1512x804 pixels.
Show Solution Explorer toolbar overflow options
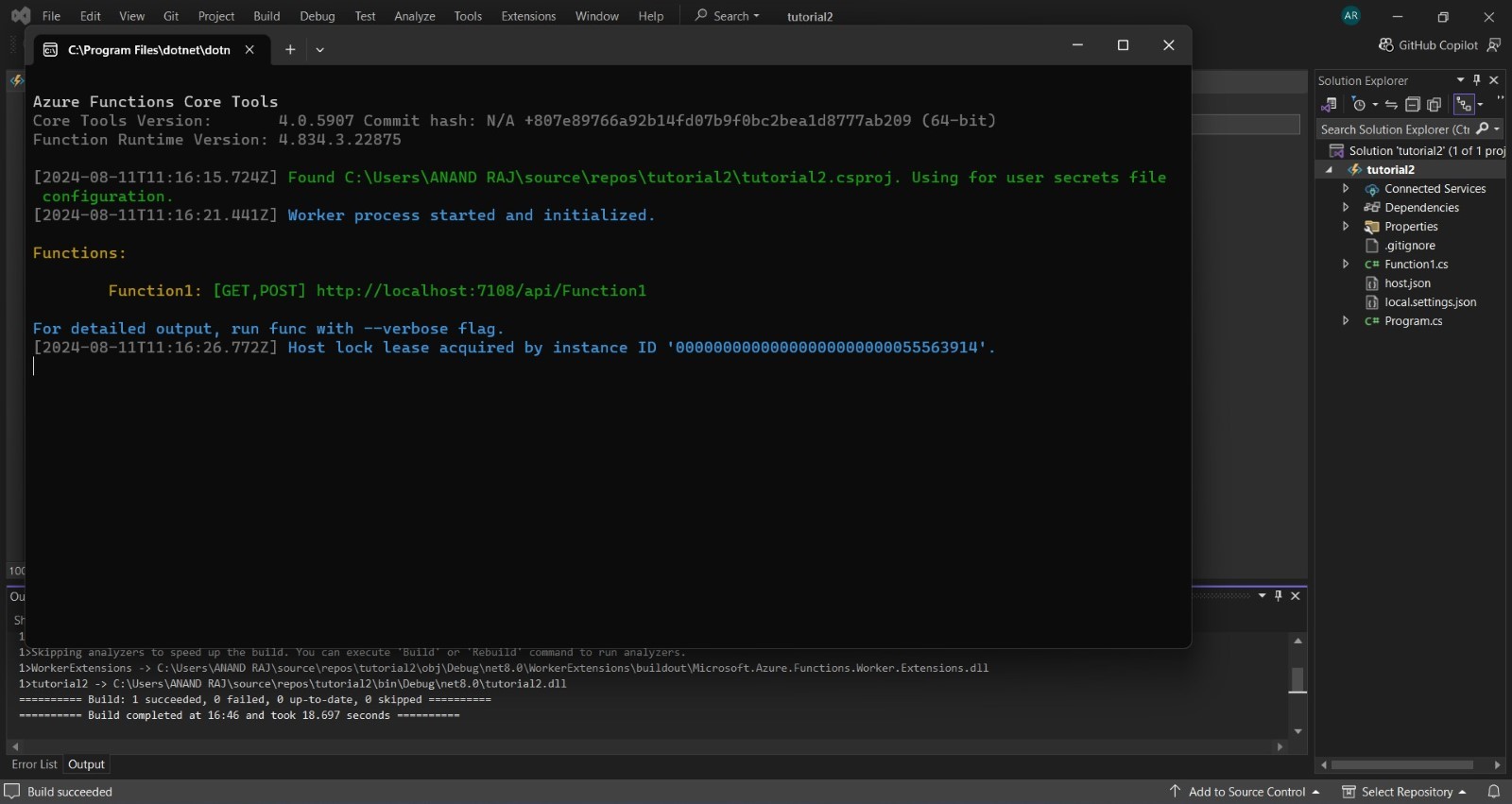pos(1500,99)
